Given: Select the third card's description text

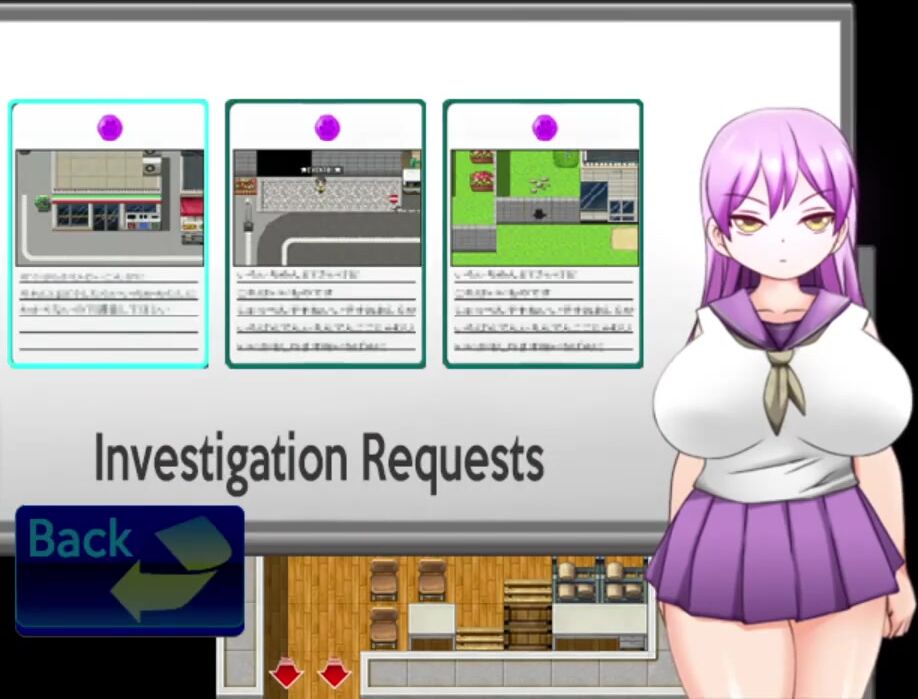Looking at the screenshot, I should click(x=544, y=310).
